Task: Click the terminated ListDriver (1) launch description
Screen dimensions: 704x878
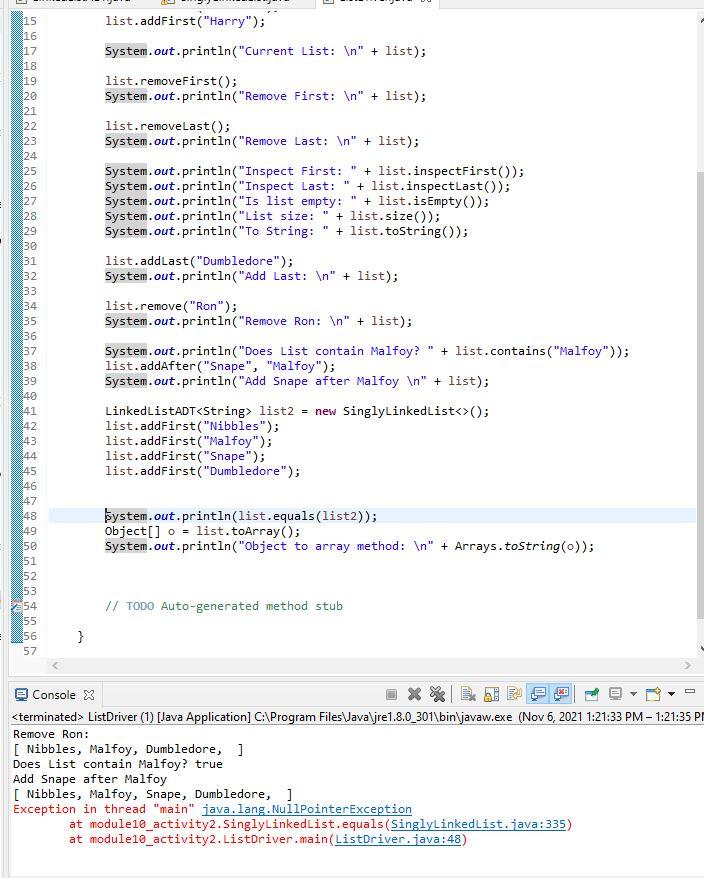Action: pyautogui.click(x=357, y=717)
